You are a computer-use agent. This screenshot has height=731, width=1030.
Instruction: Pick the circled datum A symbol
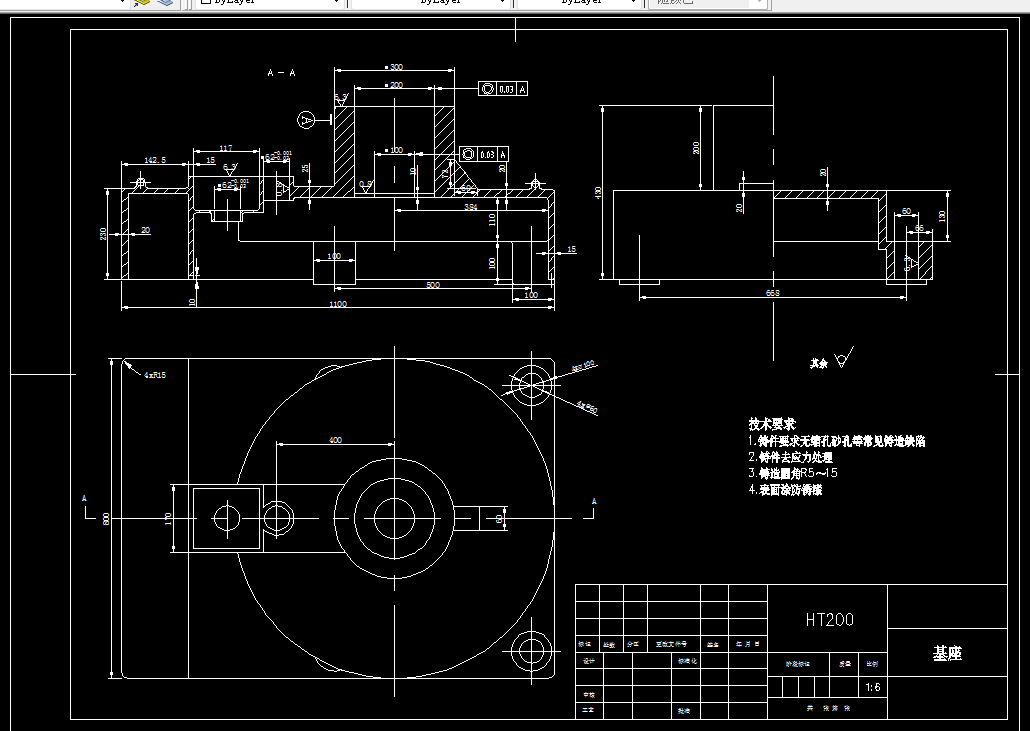pos(306,120)
